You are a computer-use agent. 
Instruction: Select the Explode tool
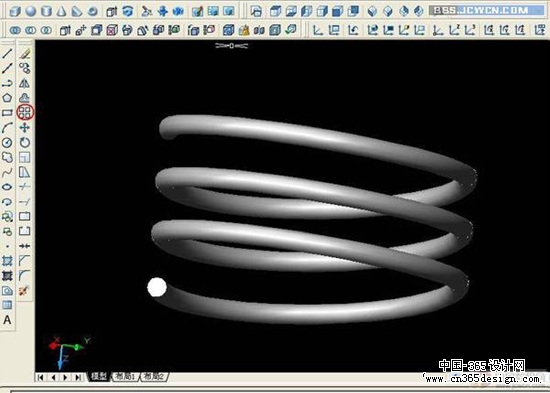coord(24,291)
